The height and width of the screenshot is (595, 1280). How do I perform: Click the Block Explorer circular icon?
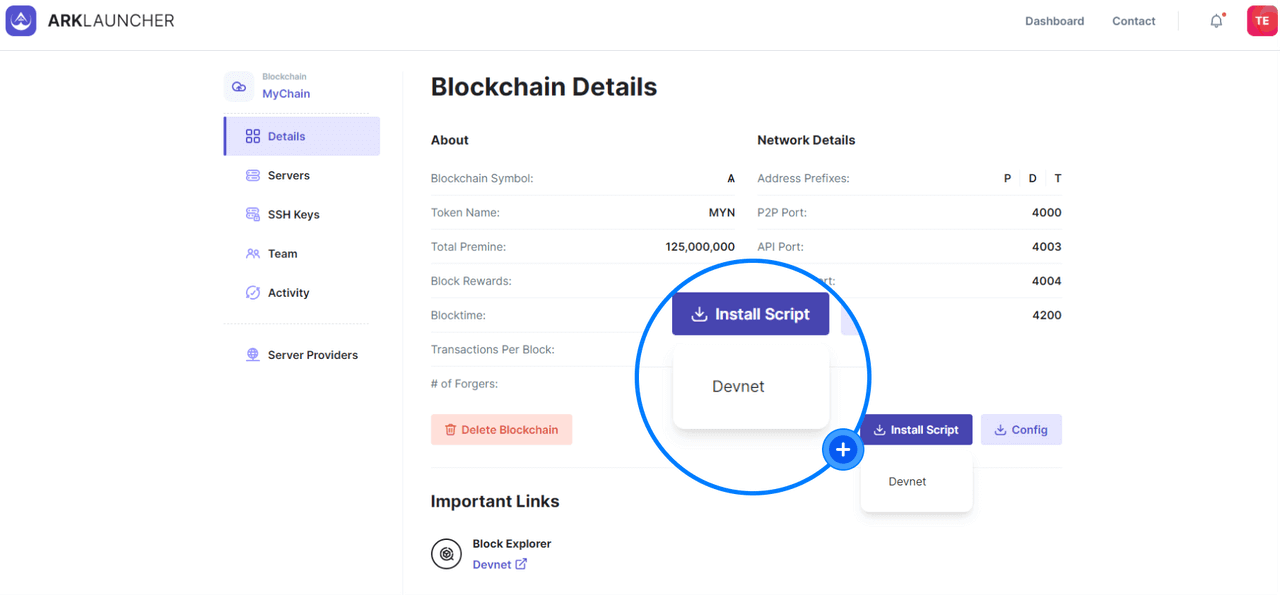click(446, 554)
